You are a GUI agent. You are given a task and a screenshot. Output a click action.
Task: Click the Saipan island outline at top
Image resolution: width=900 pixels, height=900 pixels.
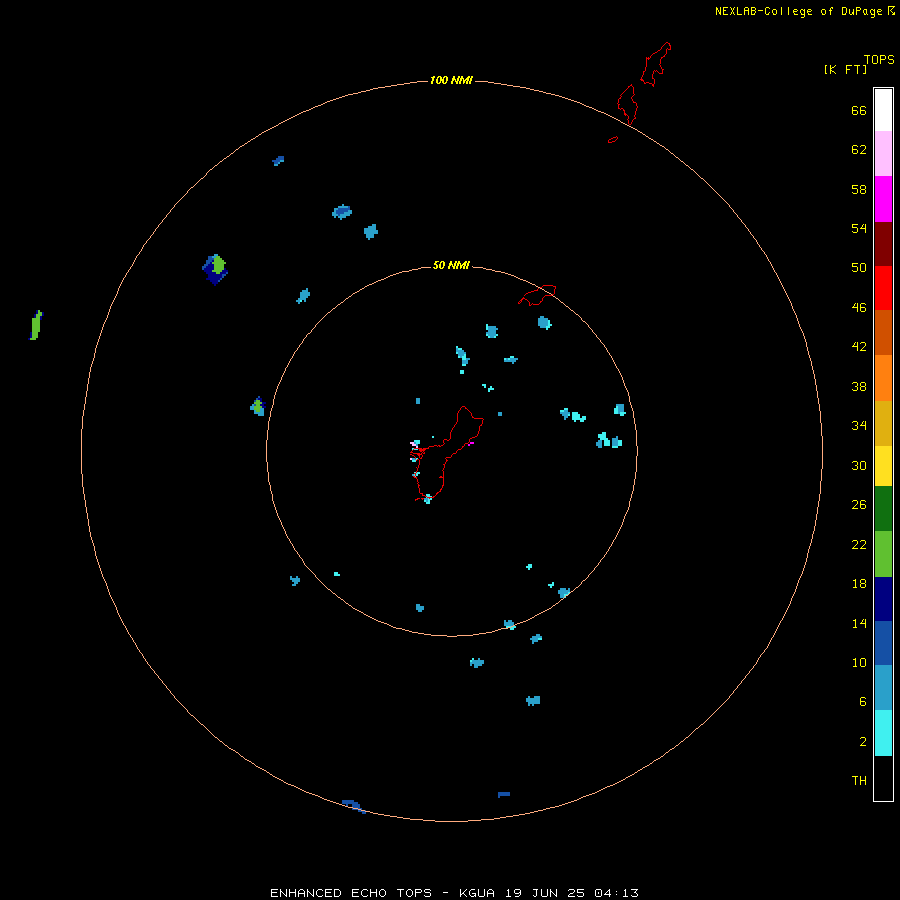click(655, 64)
